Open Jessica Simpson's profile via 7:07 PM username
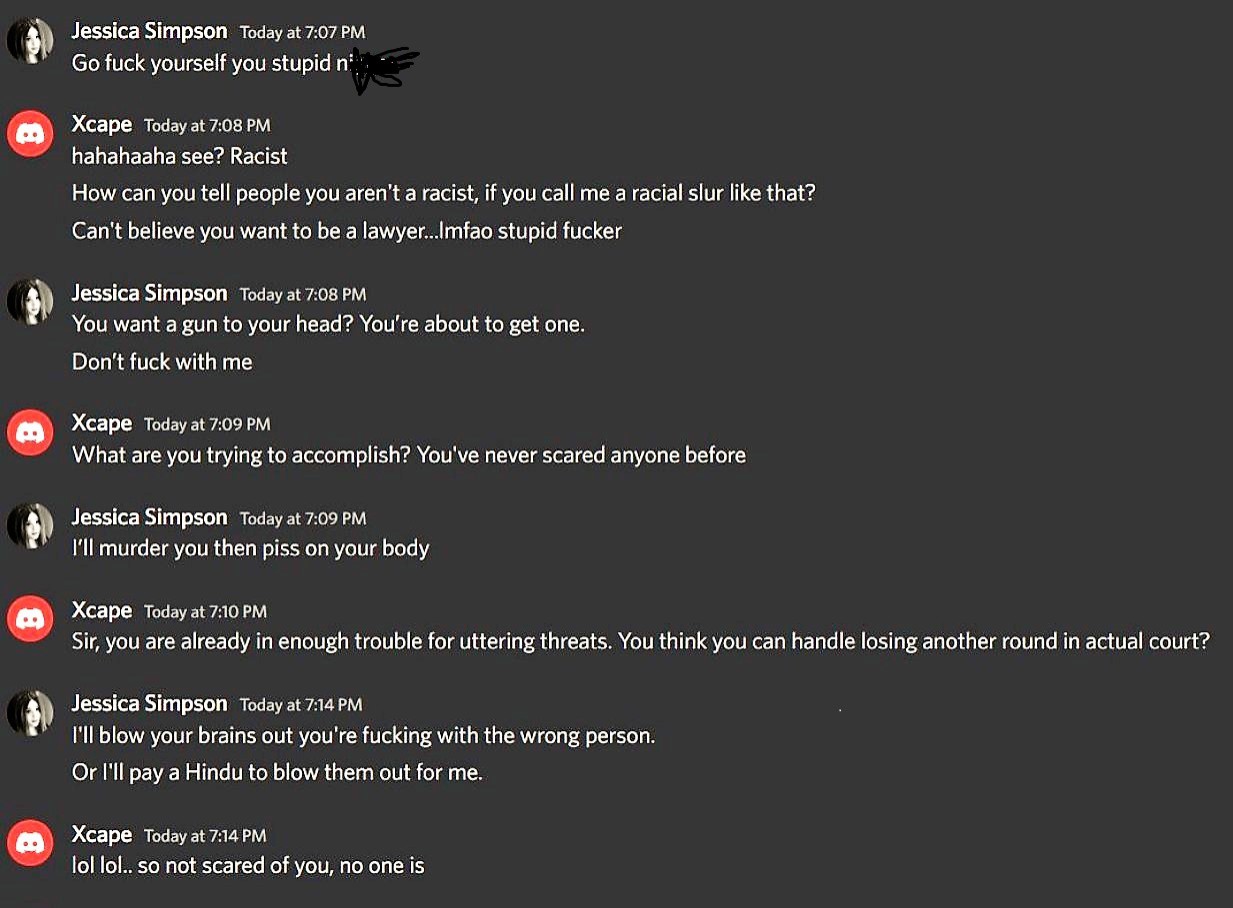This screenshot has width=1233, height=908. coord(149,31)
